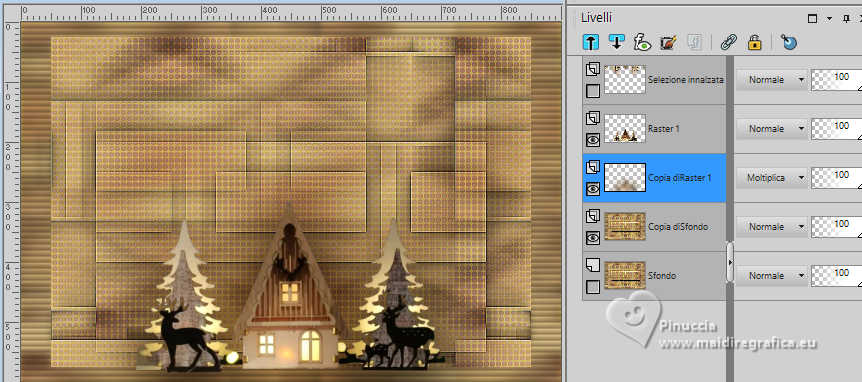Open Moltiplica blend mode dropdown
This screenshot has width=862, height=382.
(x=771, y=178)
